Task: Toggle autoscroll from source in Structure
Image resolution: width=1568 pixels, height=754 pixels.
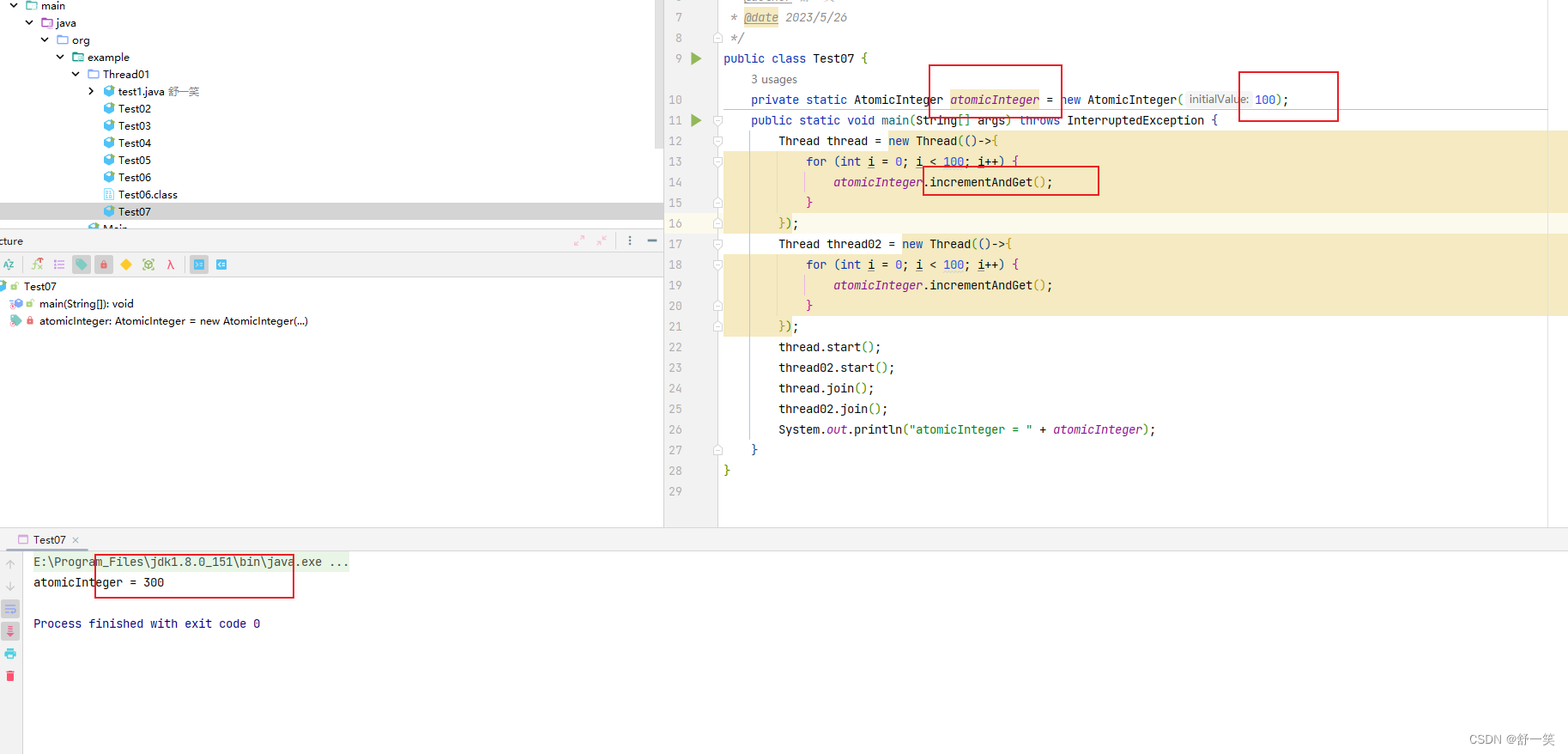Action: (221, 265)
